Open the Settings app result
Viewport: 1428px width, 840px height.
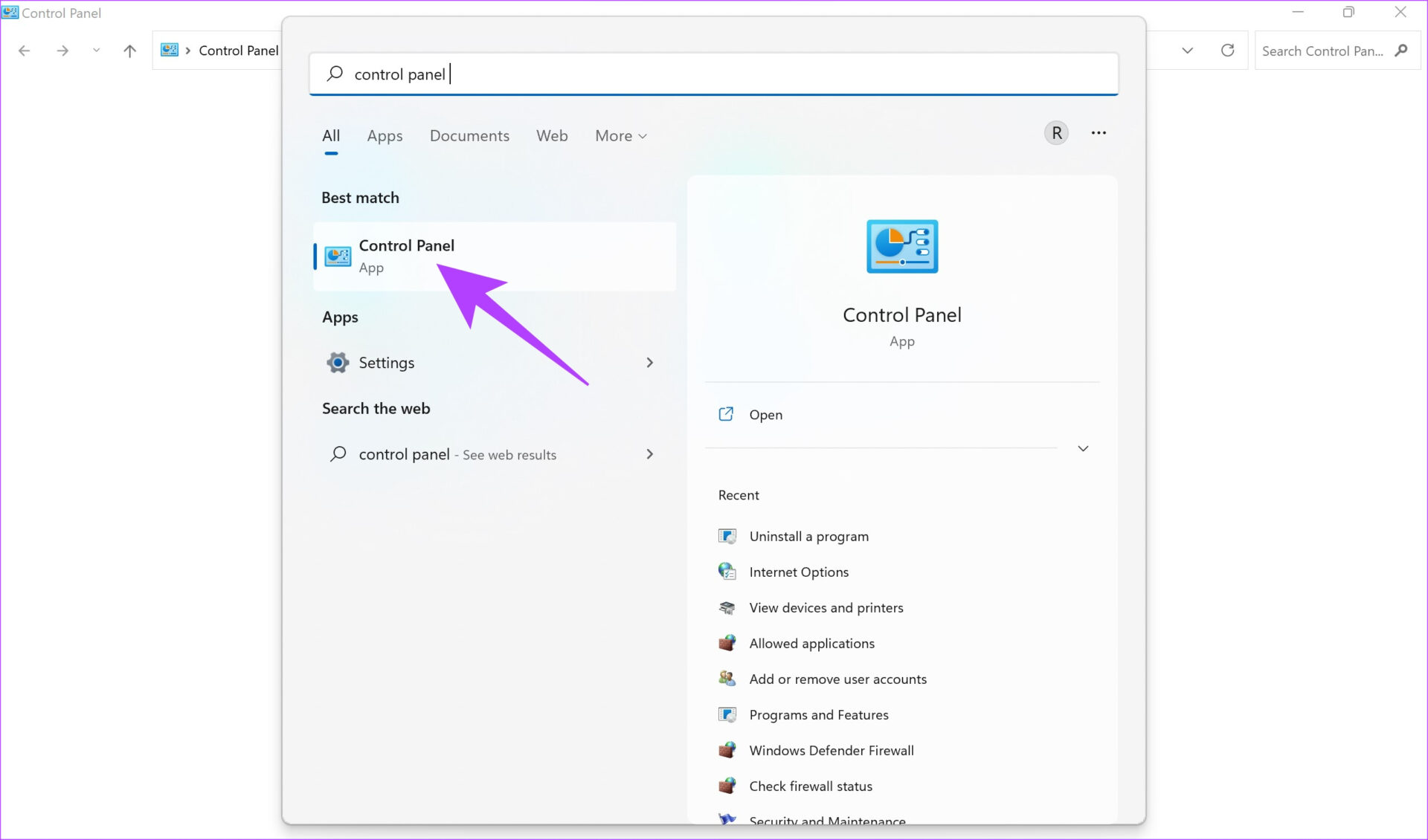495,363
